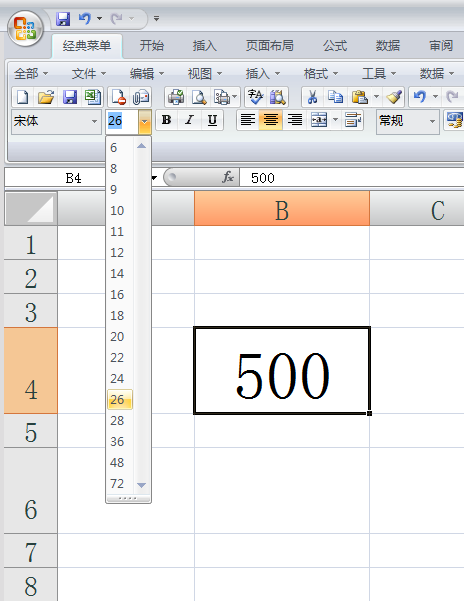
Task: Toggle center alignment button
Action: point(271,120)
